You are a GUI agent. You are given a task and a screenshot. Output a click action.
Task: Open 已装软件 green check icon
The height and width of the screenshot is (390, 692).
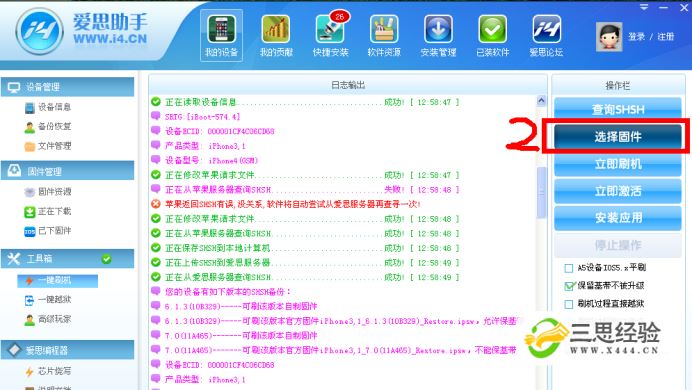(493, 36)
